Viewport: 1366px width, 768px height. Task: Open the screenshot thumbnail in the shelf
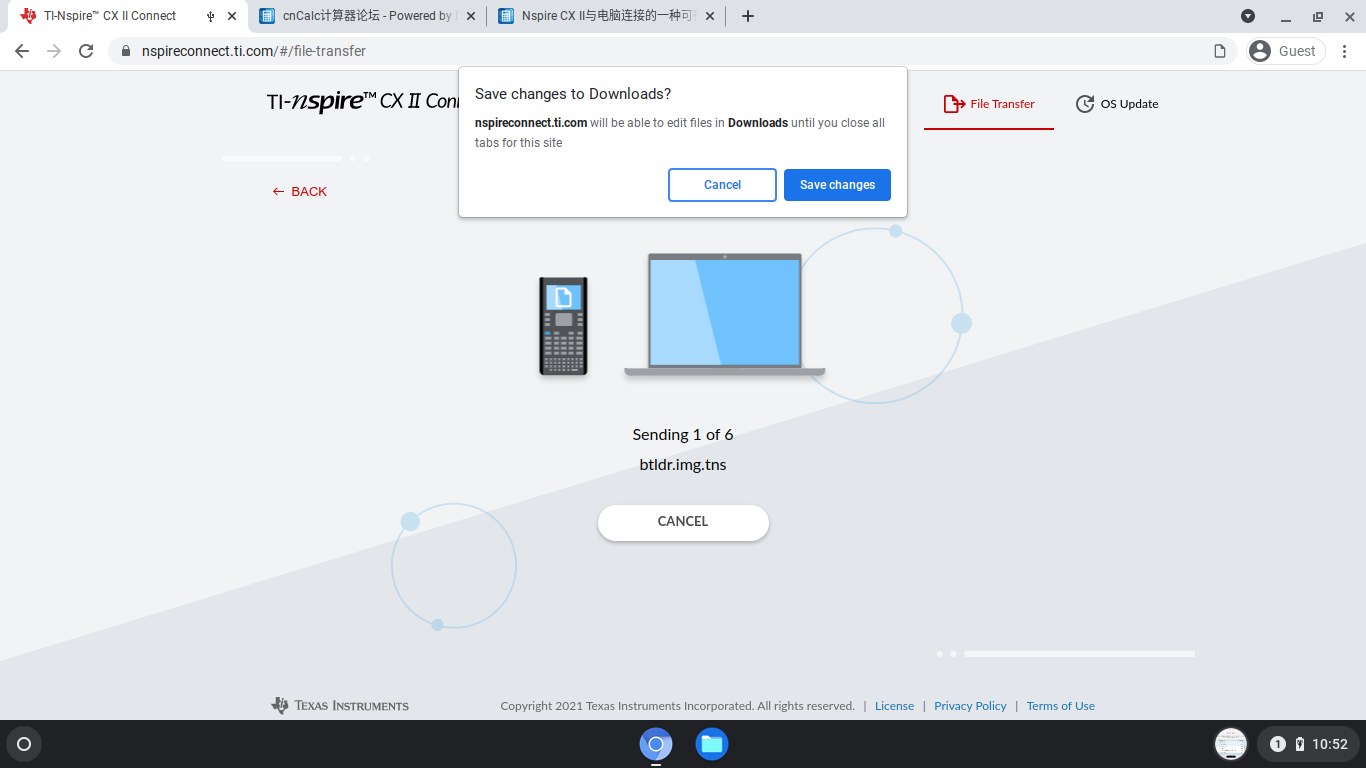pyautogui.click(x=1231, y=744)
